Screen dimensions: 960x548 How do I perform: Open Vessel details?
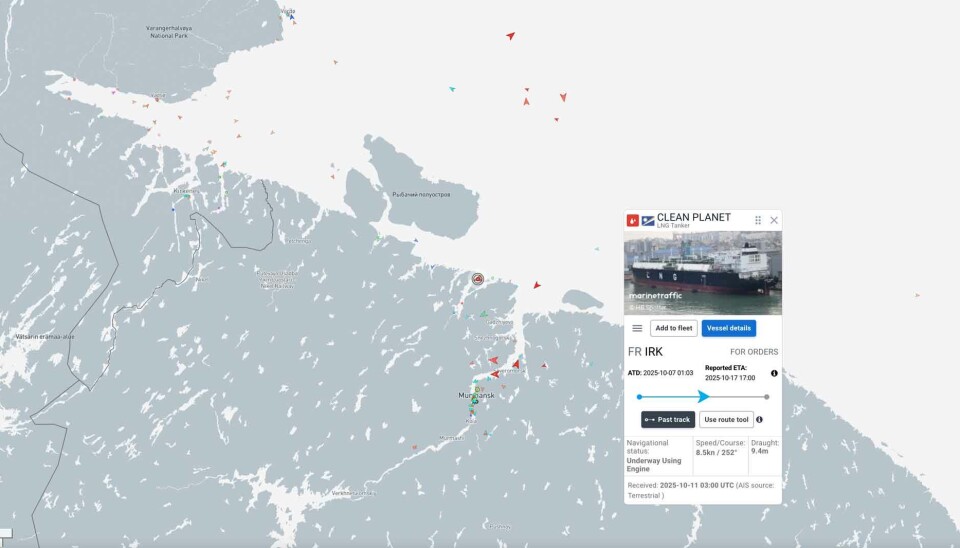(728, 328)
